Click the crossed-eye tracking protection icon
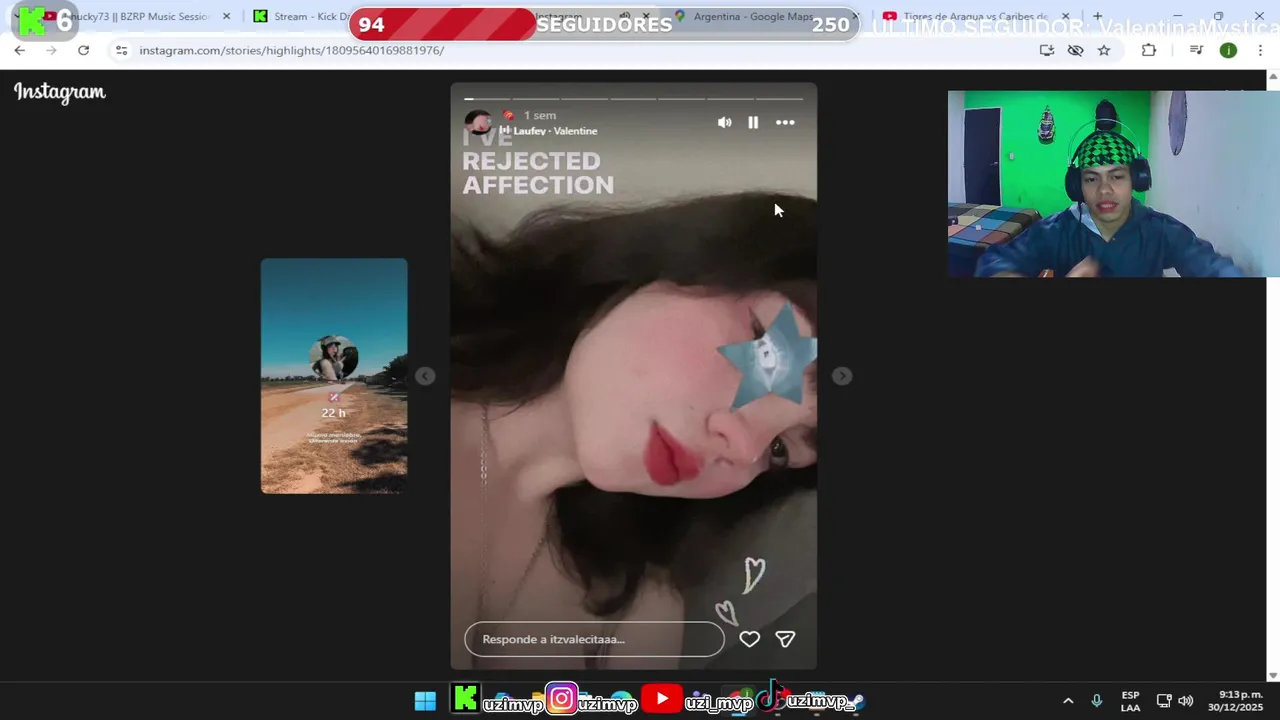The width and height of the screenshot is (1280, 720). click(x=1075, y=50)
